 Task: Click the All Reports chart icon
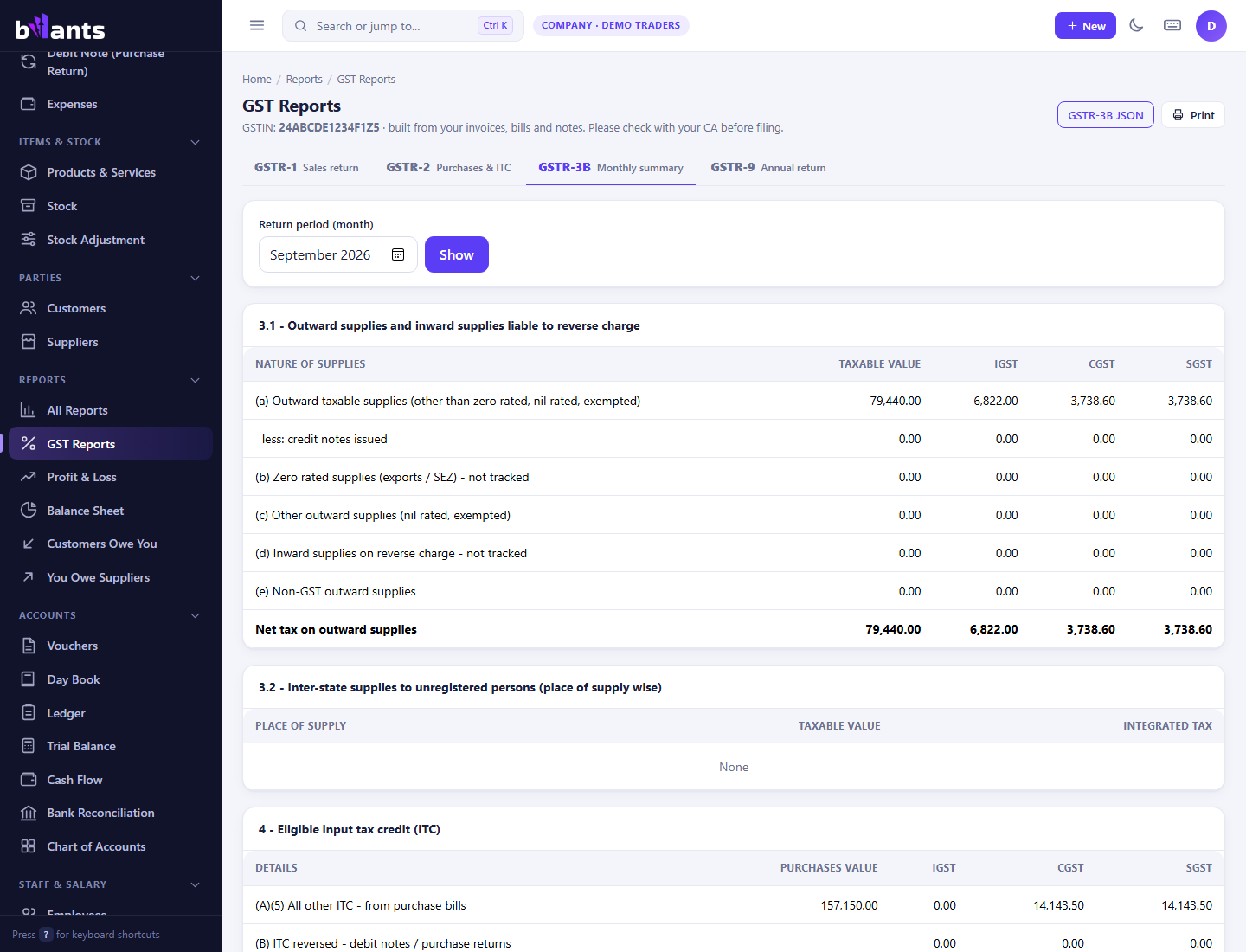pos(29,410)
